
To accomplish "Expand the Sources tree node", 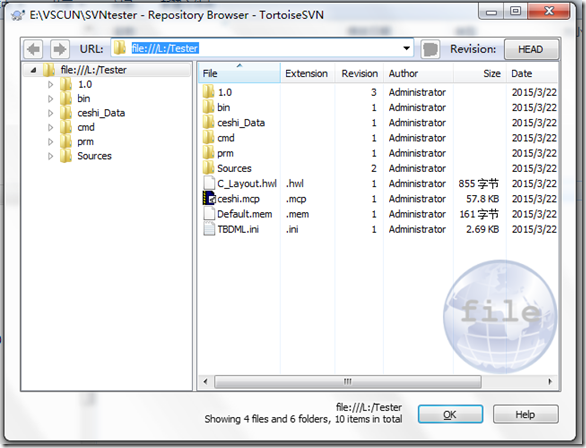I will pos(50,156).
